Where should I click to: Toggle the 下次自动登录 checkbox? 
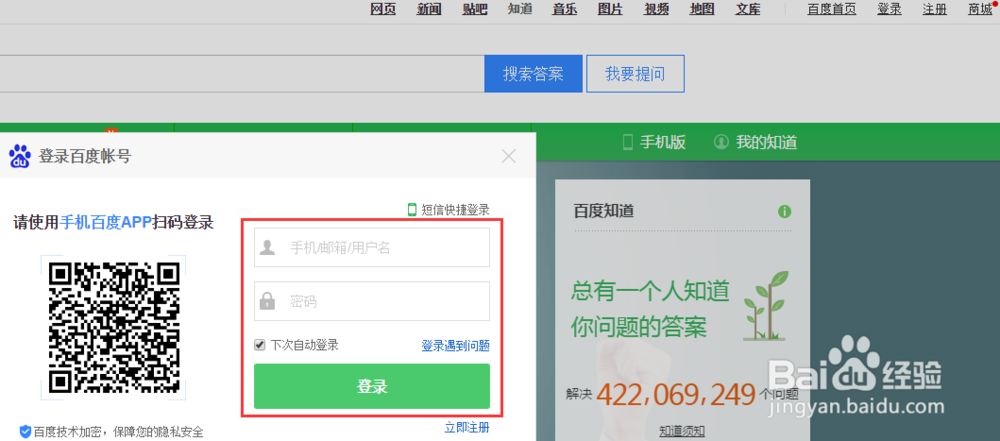point(260,345)
